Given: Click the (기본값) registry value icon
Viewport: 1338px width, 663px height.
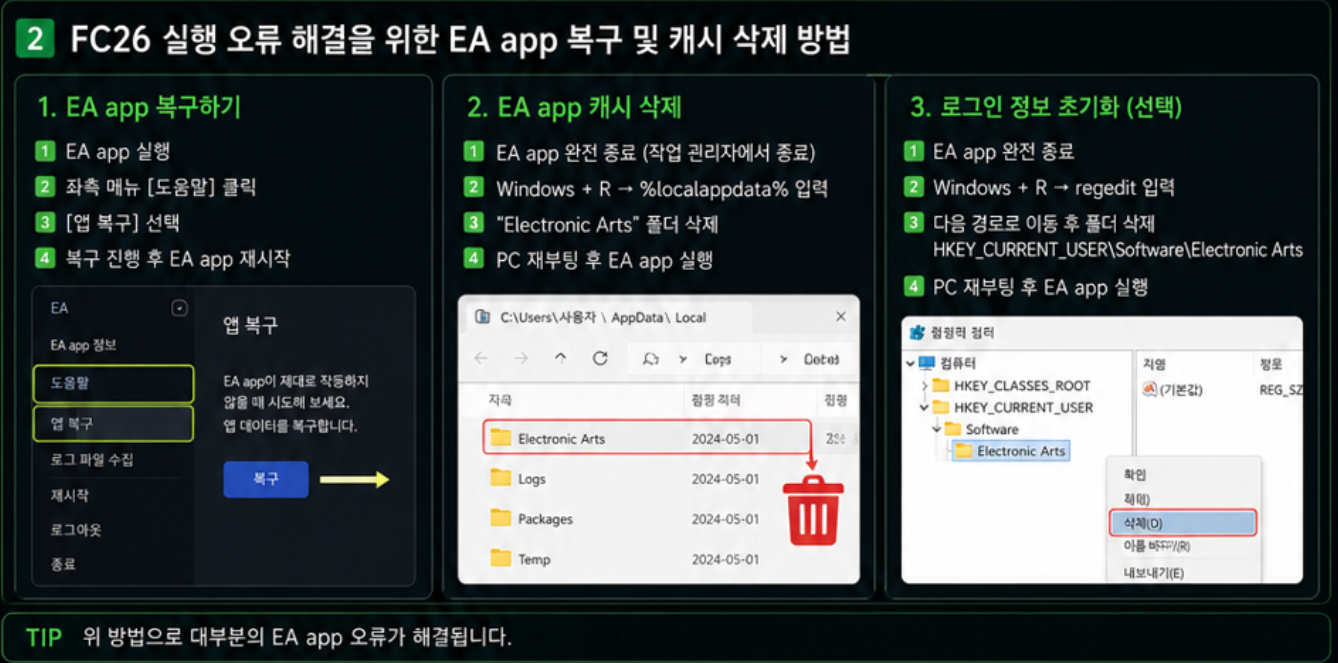Looking at the screenshot, I should coord(1150,390).
